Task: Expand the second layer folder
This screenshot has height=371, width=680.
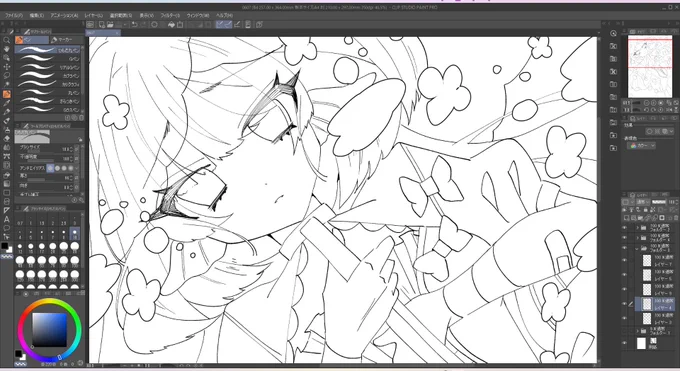Action: pyautogui.click(x=638, y=238)
